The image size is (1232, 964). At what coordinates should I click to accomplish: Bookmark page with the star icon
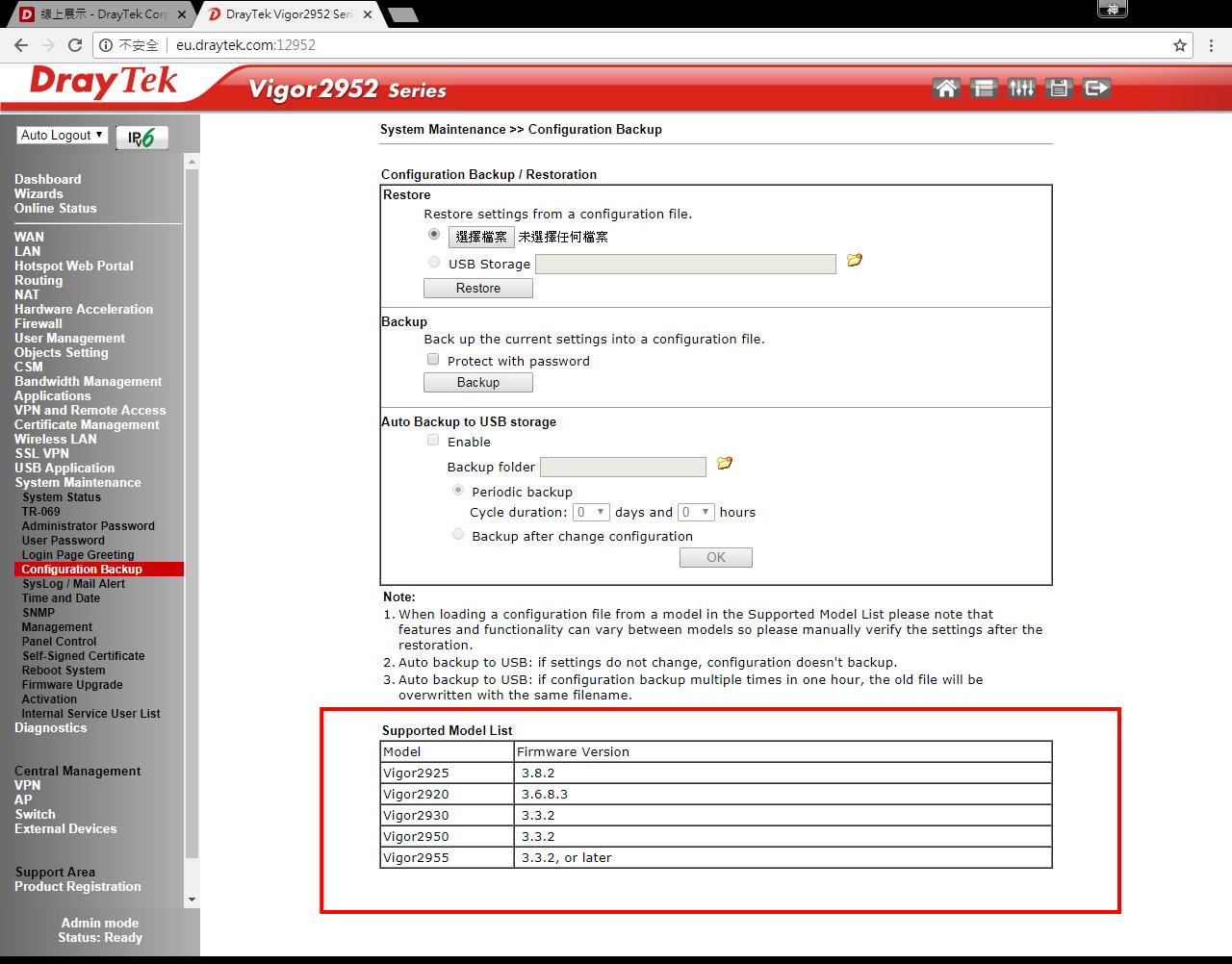[x=1180, y=45]
